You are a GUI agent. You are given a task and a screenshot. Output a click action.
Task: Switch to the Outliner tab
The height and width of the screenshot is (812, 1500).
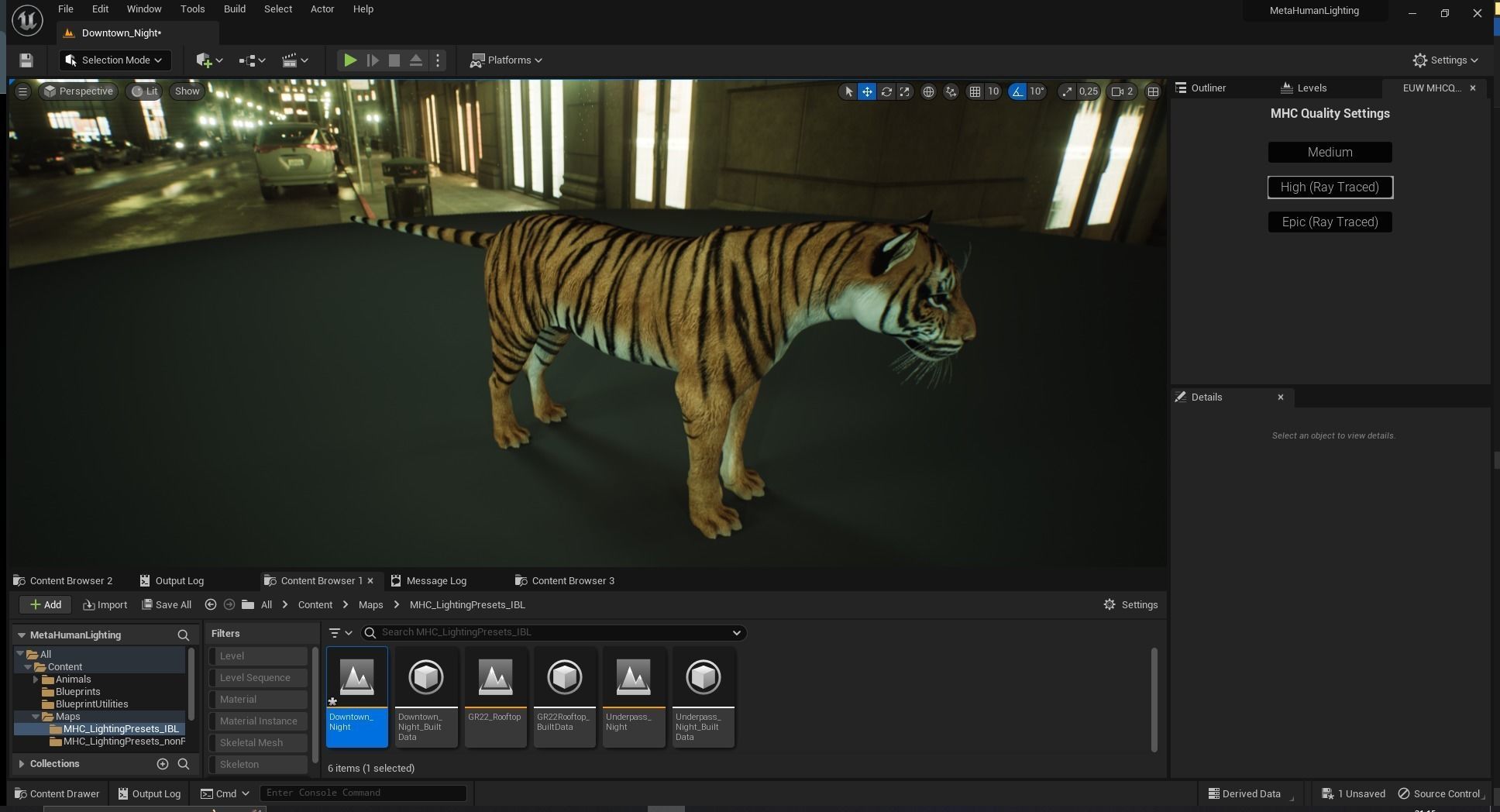(x=1209, y=88)
